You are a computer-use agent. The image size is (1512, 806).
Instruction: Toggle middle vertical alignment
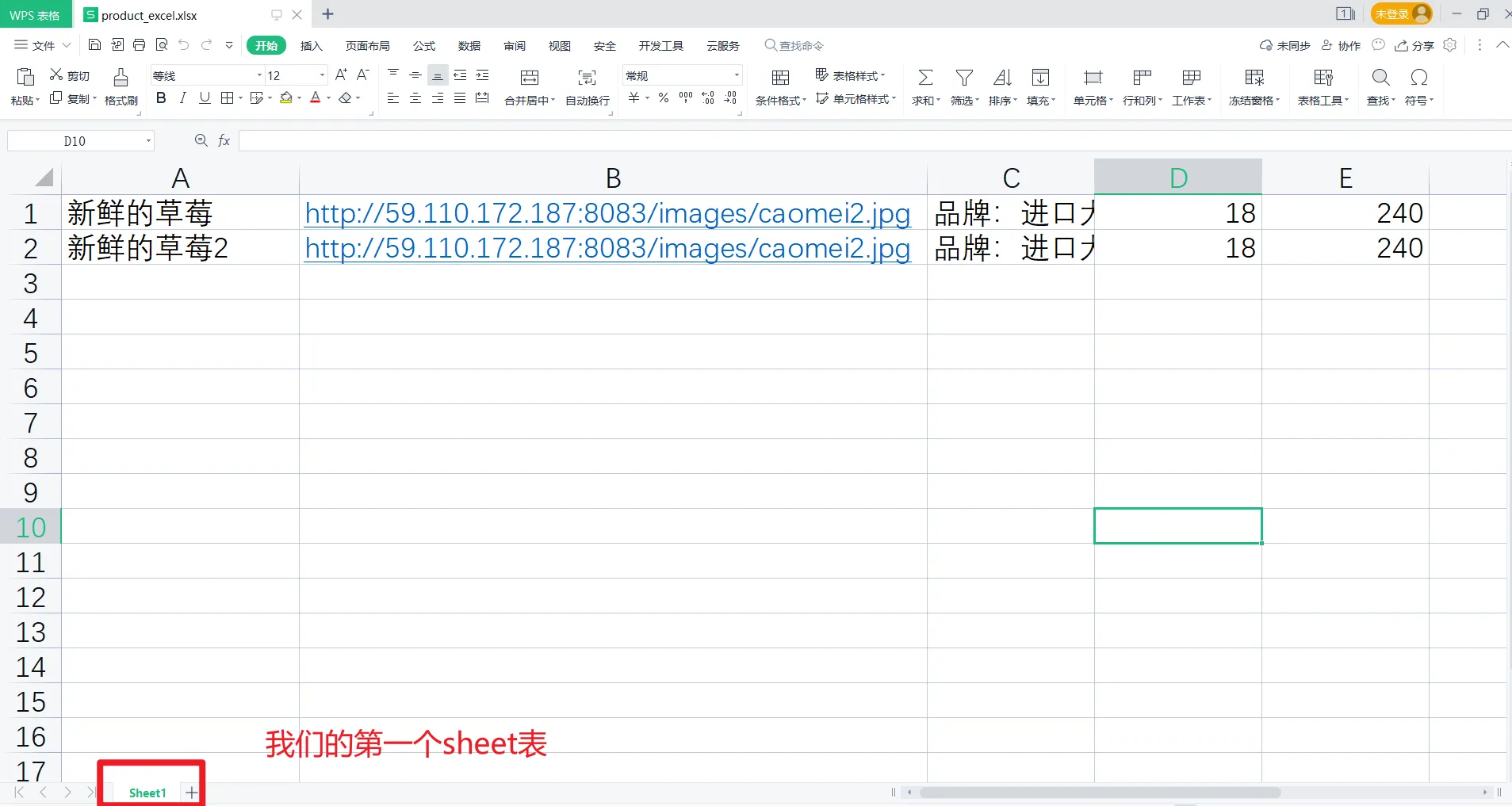[415, 74]
